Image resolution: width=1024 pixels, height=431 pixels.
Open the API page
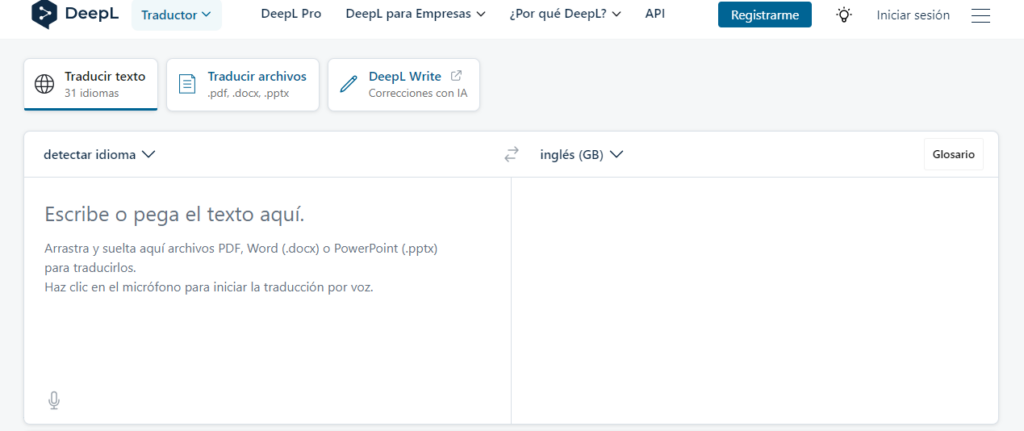click(655, 14)
